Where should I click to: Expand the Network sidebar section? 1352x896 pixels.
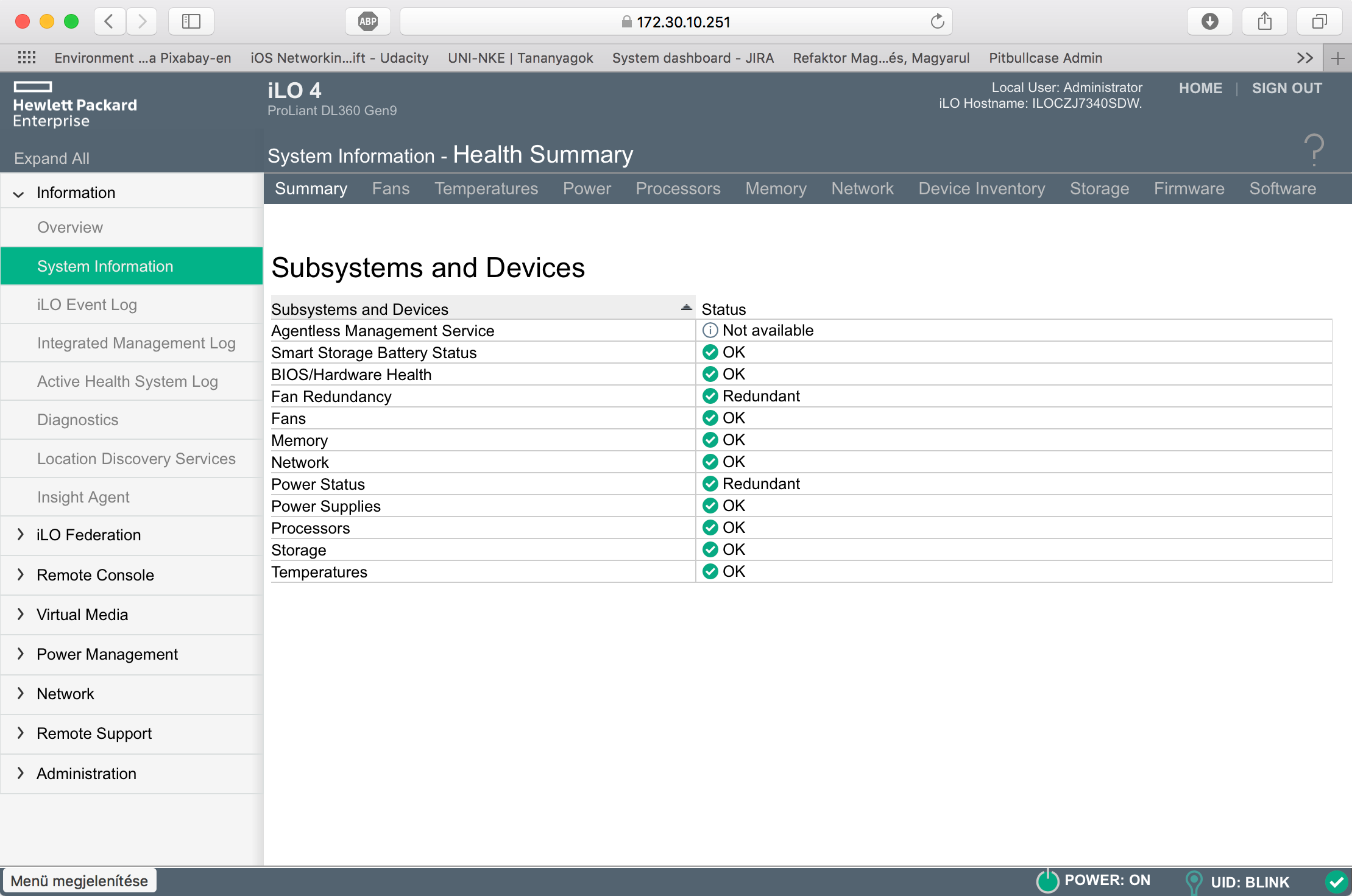pos(20,693)
